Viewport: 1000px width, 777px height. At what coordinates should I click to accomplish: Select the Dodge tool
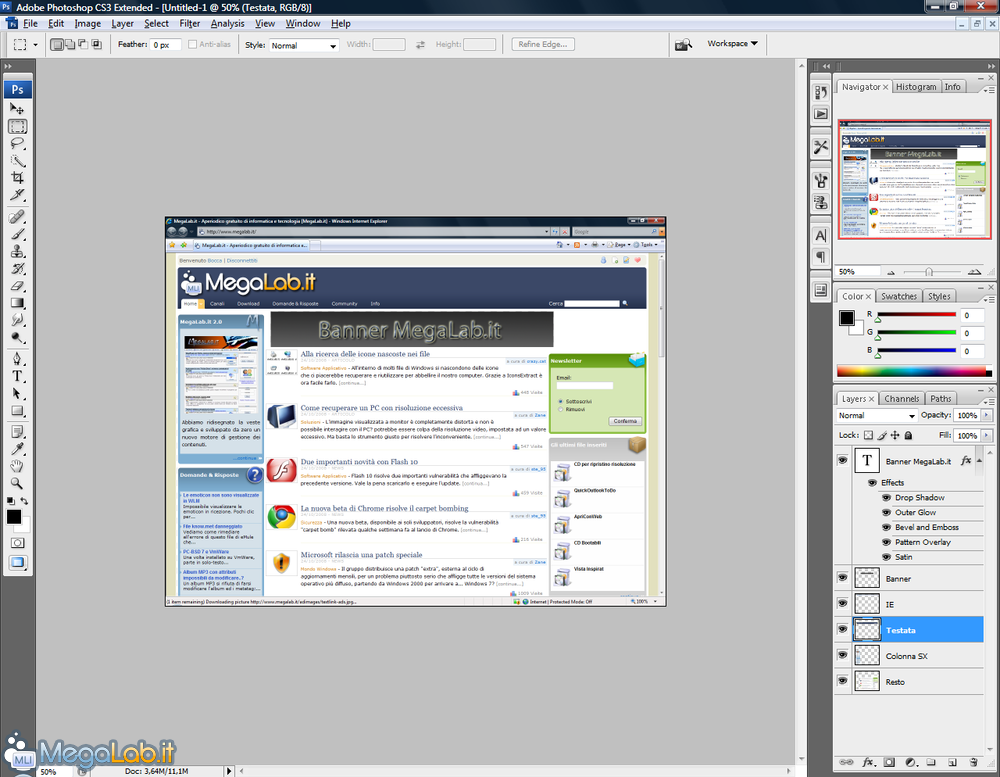[17, 337]
